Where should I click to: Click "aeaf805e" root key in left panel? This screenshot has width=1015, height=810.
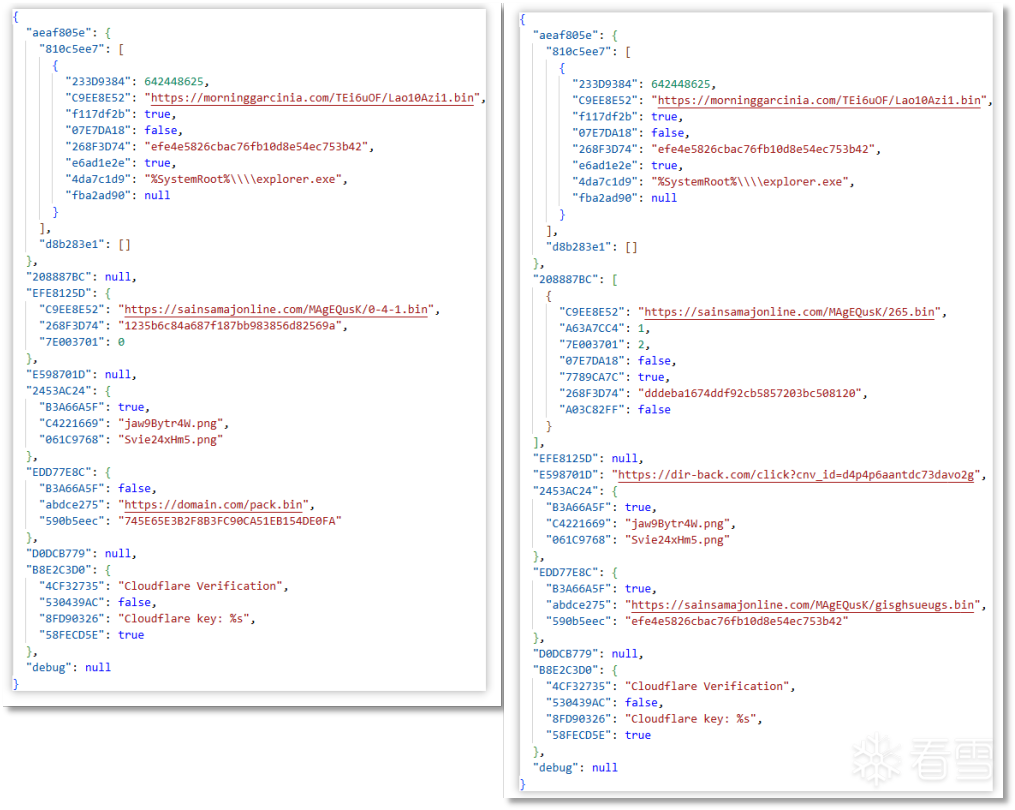click(60, 32)
